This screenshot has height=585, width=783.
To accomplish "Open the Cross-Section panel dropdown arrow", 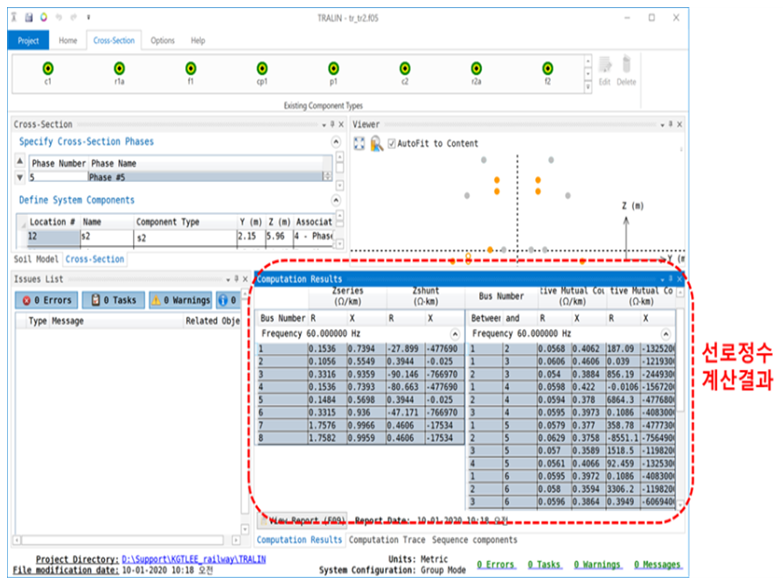I will (x=324, y=125).
